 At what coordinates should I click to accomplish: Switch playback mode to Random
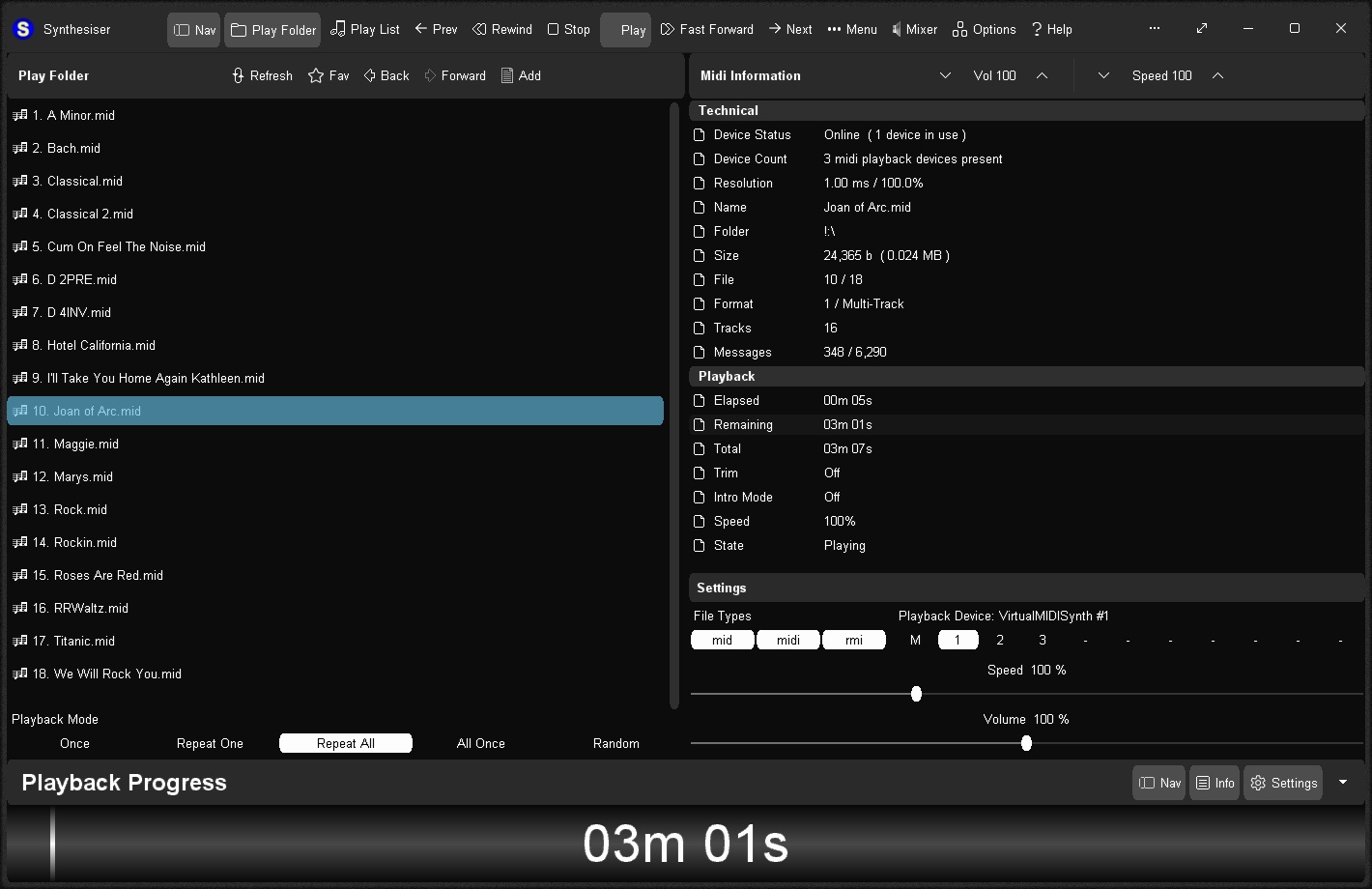click(x=615, y=743)
